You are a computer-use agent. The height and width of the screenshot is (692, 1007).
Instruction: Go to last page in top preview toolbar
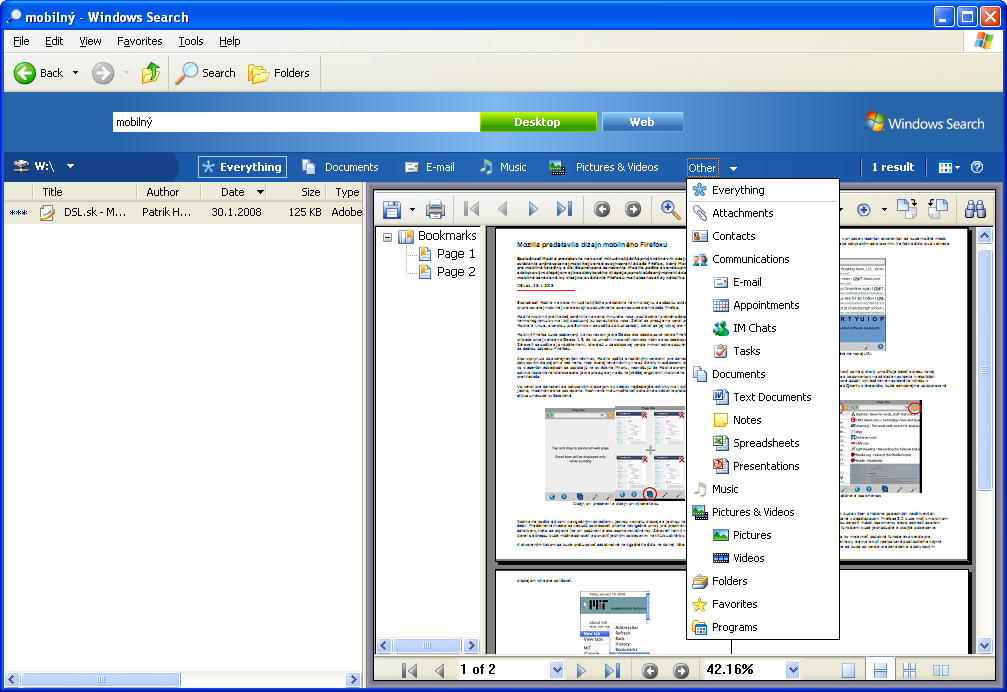tap(564, 209)
